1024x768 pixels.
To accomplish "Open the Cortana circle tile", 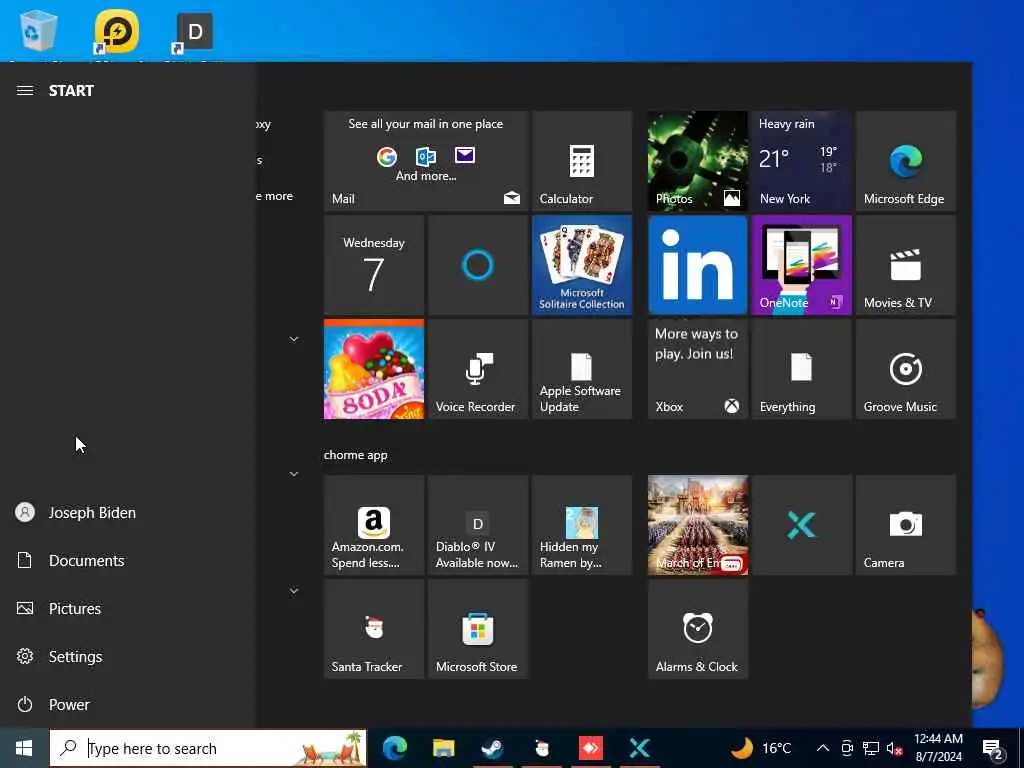I will [x=477, y=265].
